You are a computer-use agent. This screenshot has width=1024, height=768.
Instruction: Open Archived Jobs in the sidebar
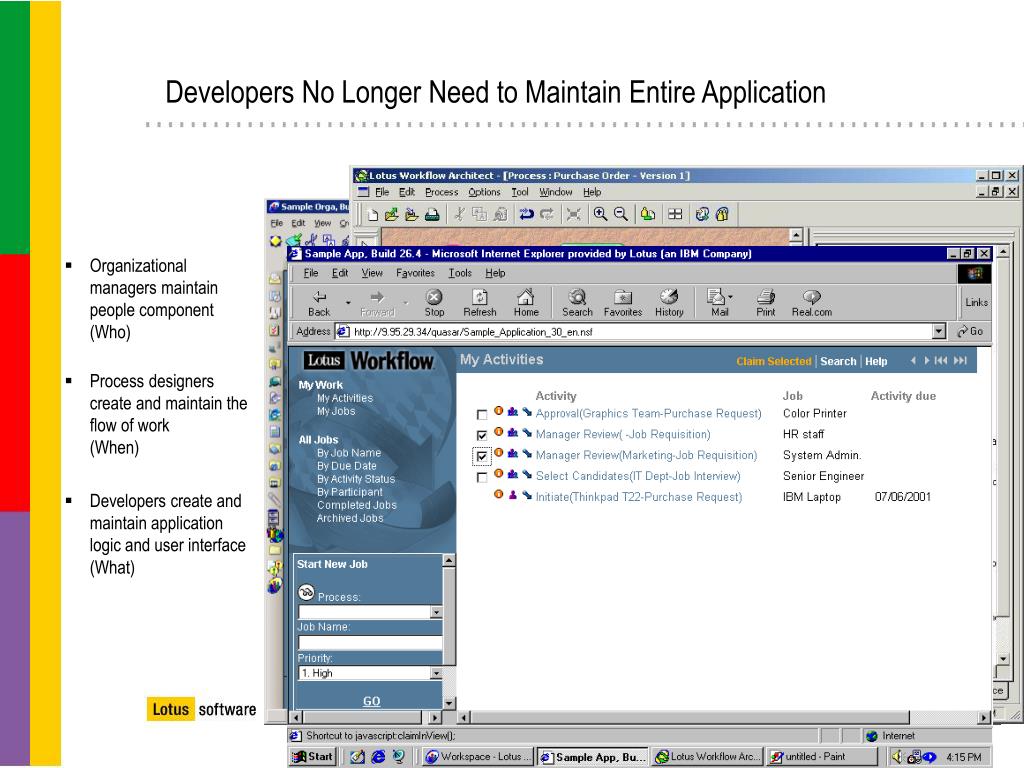350,519
